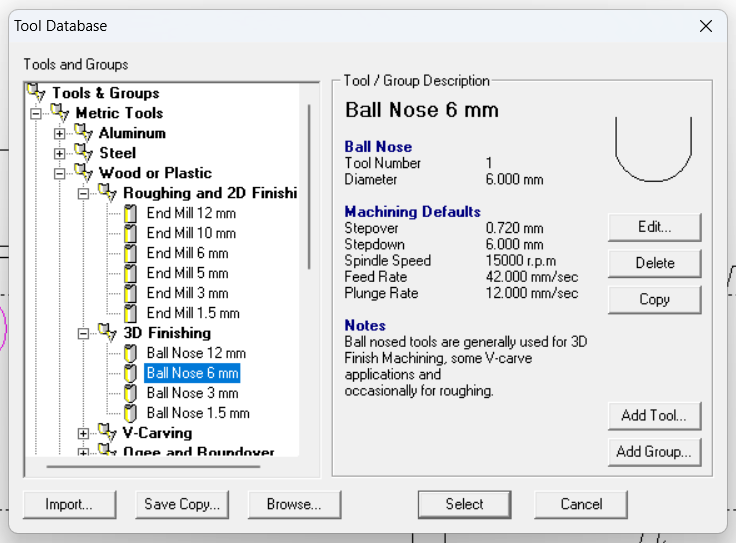
Task: Click the Steel group folder icon
Action: pos(84,152)
